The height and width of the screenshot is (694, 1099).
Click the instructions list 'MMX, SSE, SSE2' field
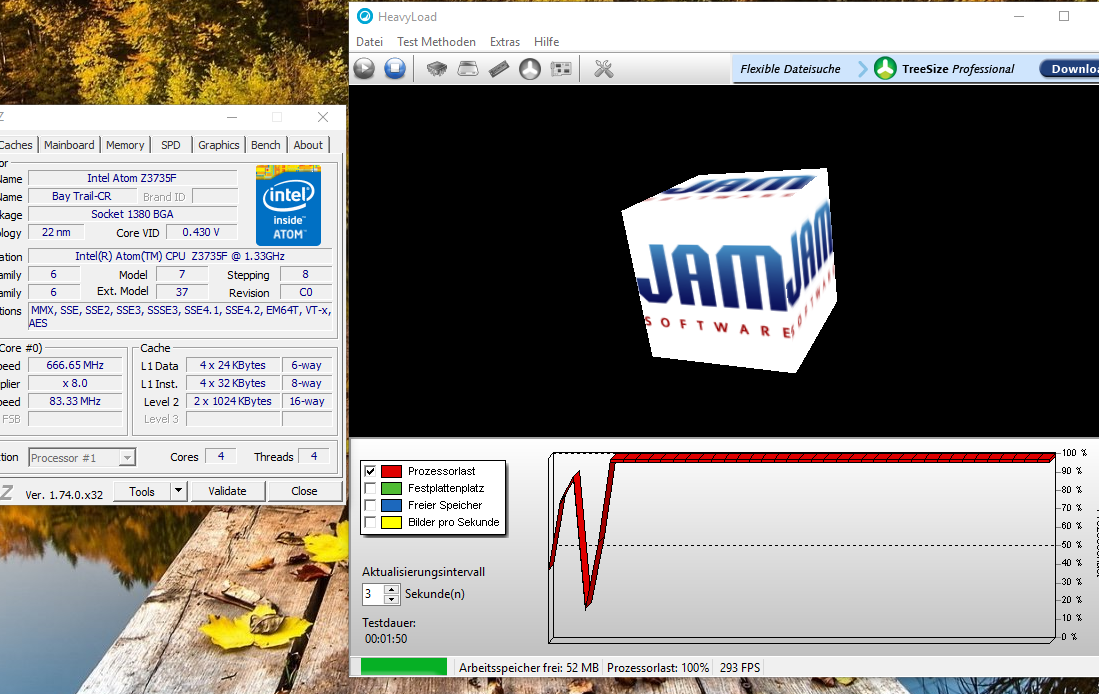pyautogui.click(x=180, y=316)
